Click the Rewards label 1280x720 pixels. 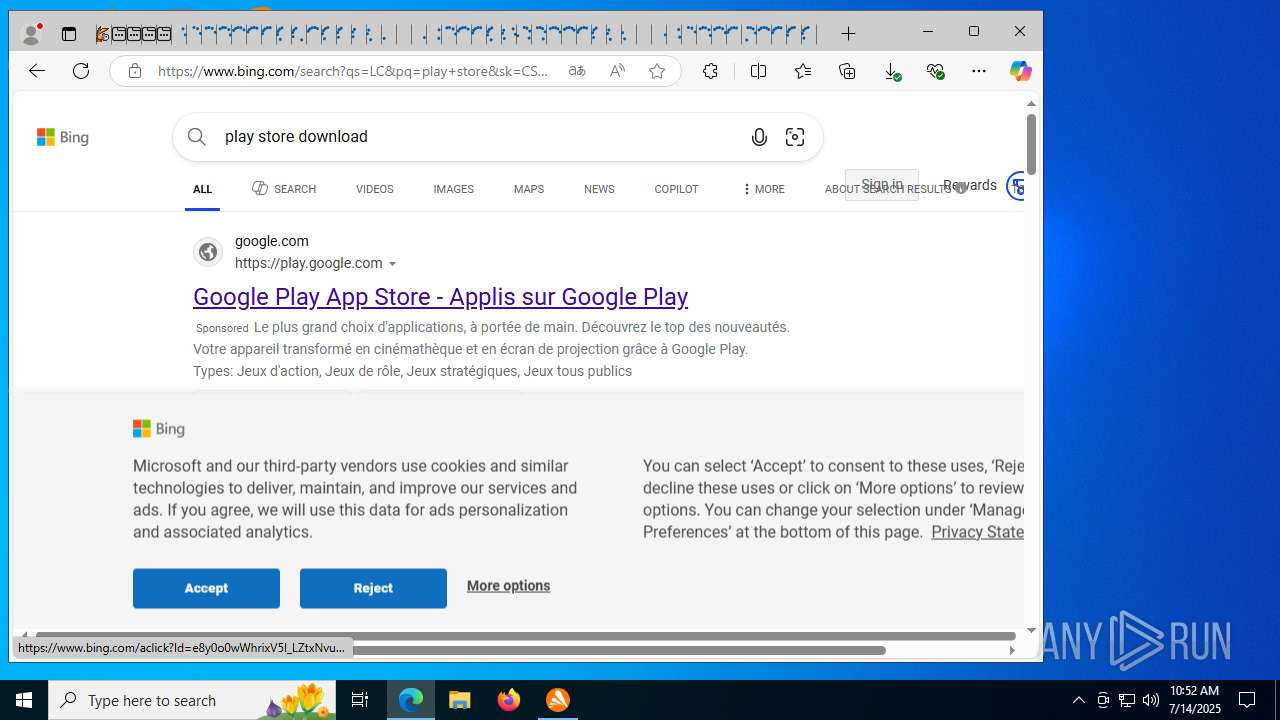[969, 185]
